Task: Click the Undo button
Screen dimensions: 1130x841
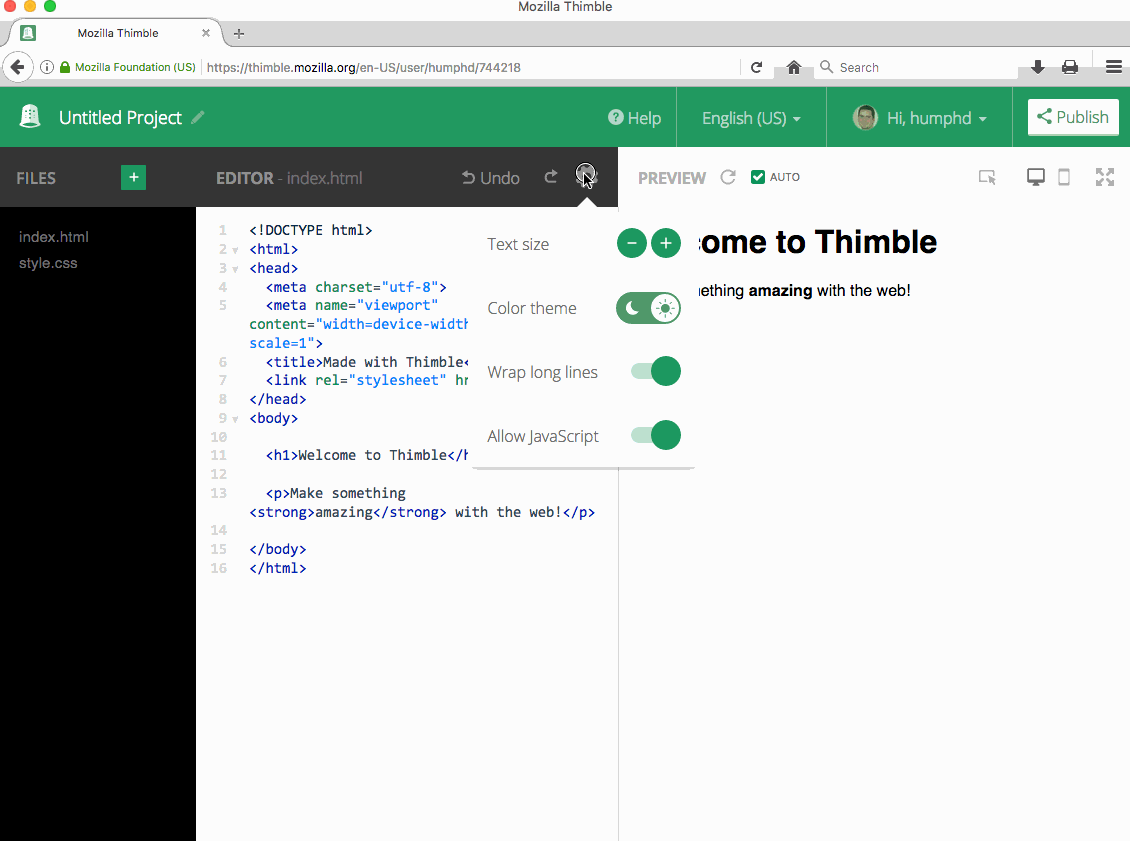Action: tap(490, 178)
